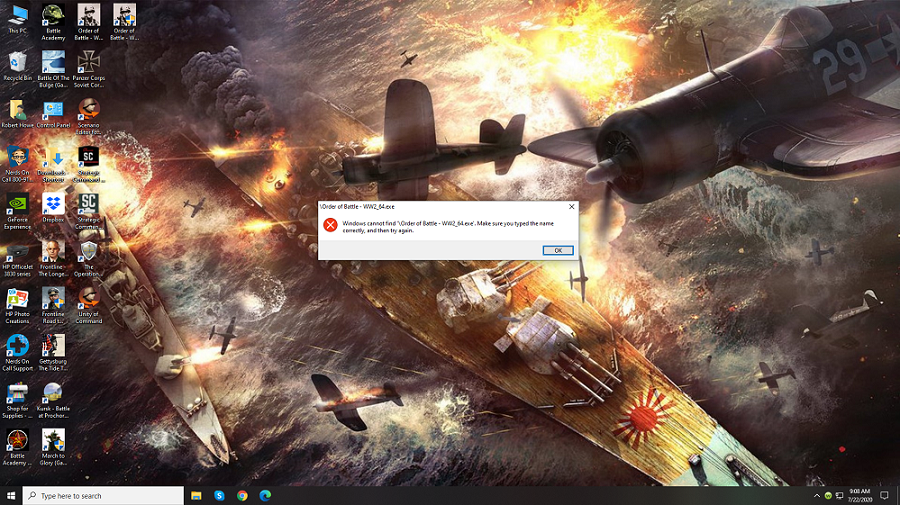Select the Battle Academy helmet shortcut icon

tap(53, 22)
